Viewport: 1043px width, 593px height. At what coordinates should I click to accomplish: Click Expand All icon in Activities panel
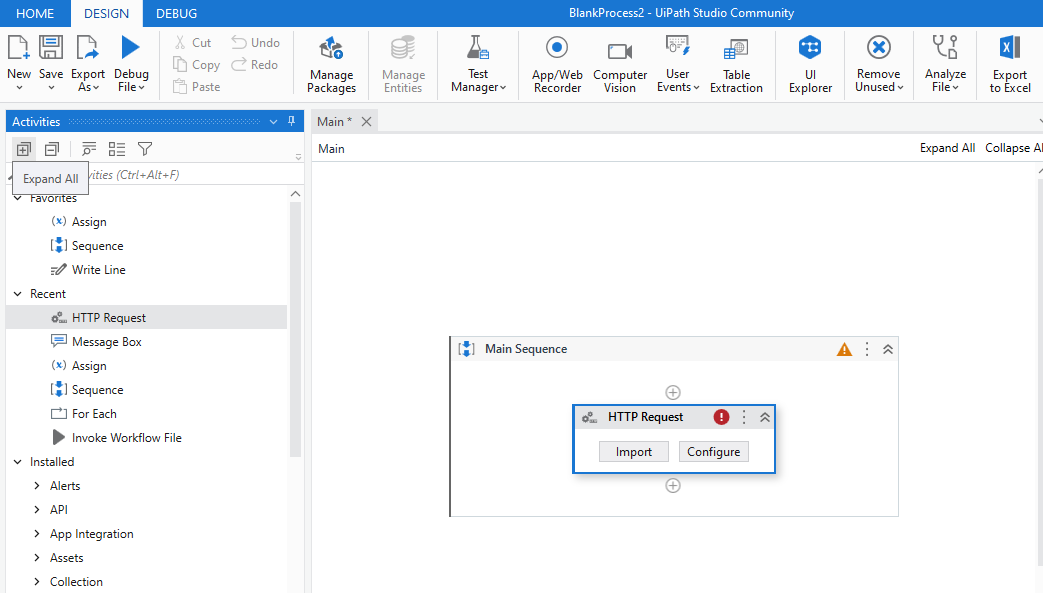(24, 149)
